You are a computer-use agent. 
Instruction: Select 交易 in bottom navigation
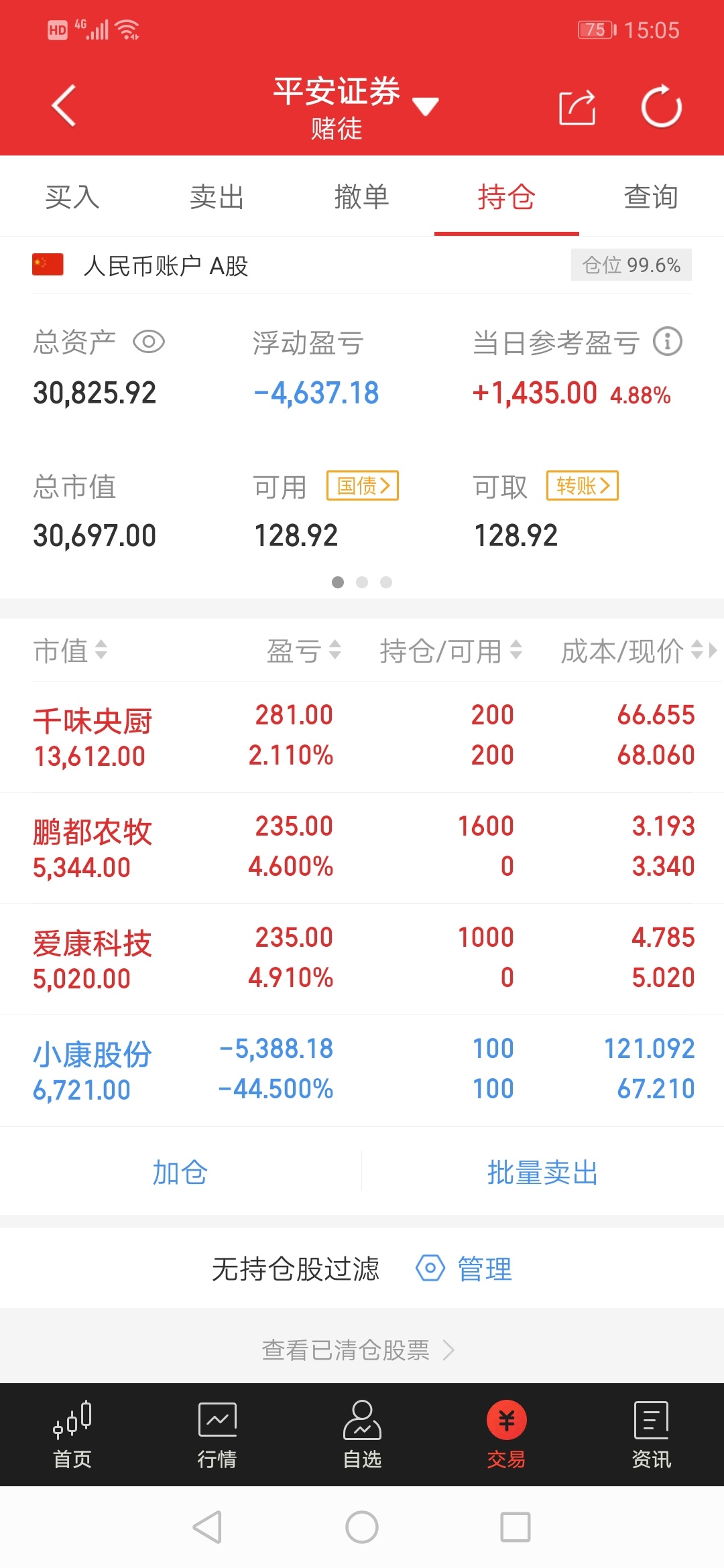(507, 1435)
